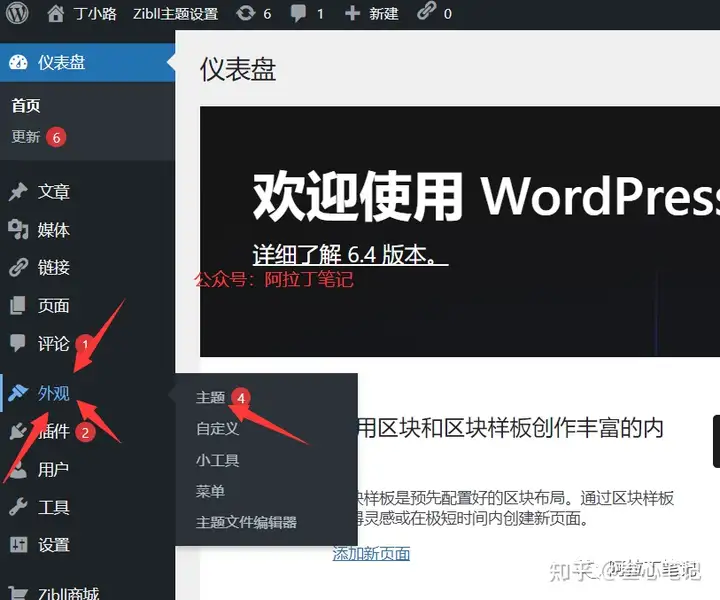Open the 工具 menu
The width and height of the screenshot is (720, 600).
pos(54,507)
